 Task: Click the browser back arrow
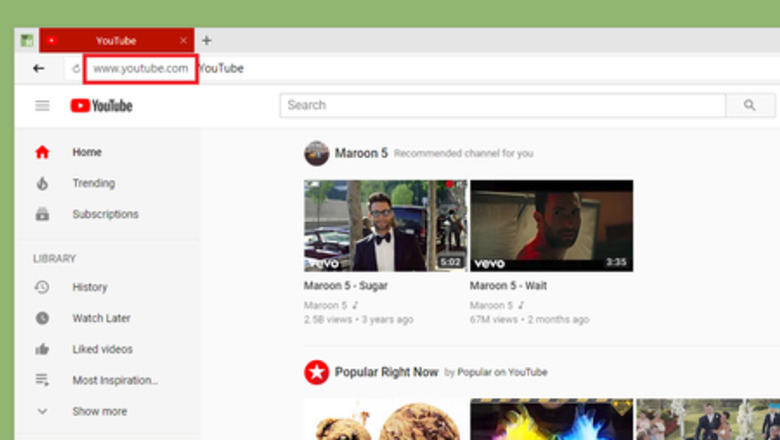click(38, 68)
